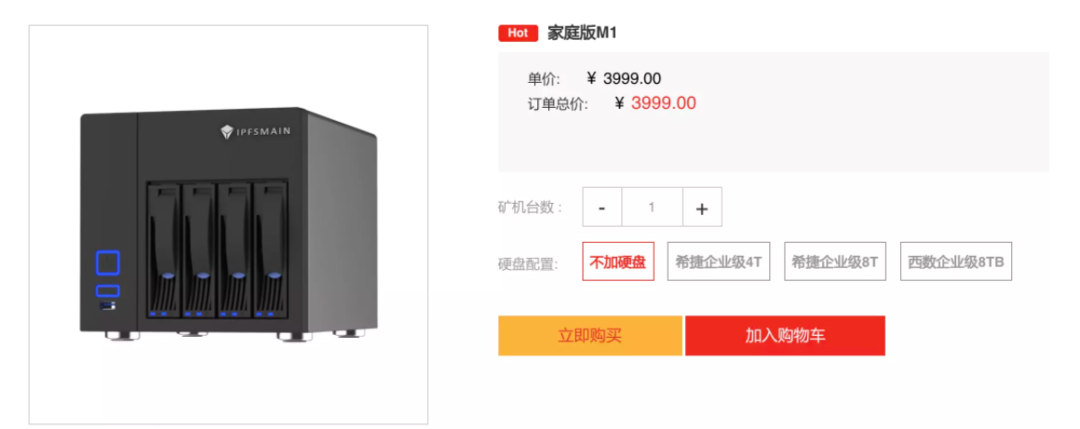Click the IPFSMAIN logo on the device
Viewport: 1080px width, 429px height.
(x=255, y=132)
